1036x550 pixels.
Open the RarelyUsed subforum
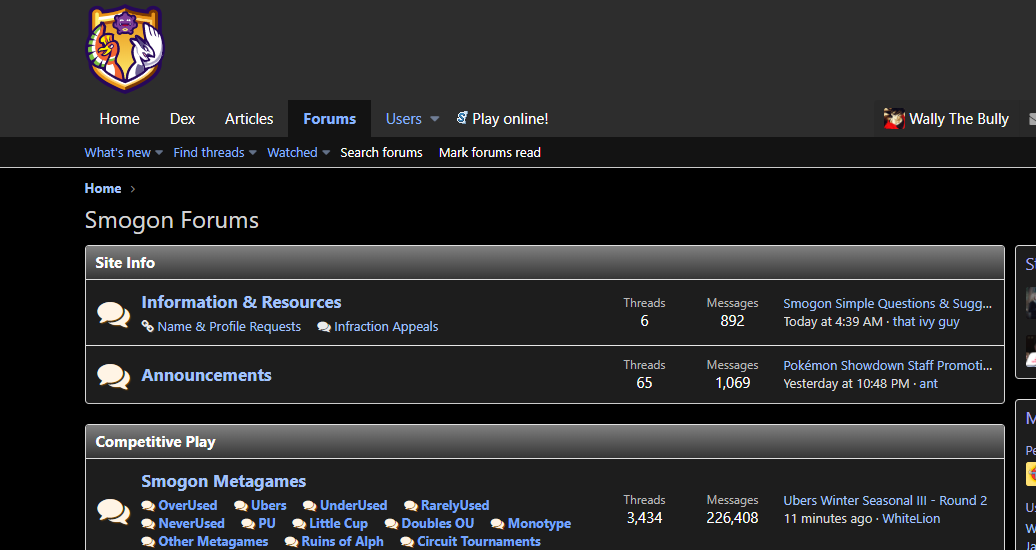pos(455,506)
